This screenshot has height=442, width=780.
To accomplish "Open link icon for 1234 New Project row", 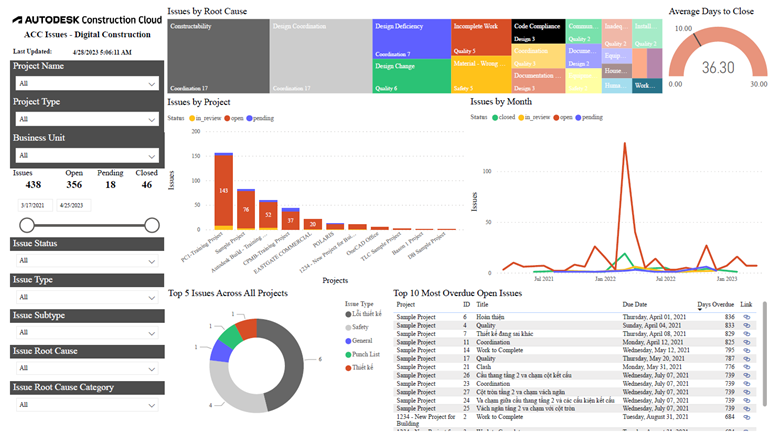I will [747, 417].
